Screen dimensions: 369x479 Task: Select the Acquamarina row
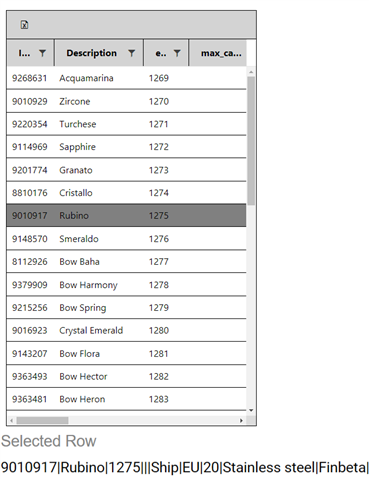click(x=126, y=78)
